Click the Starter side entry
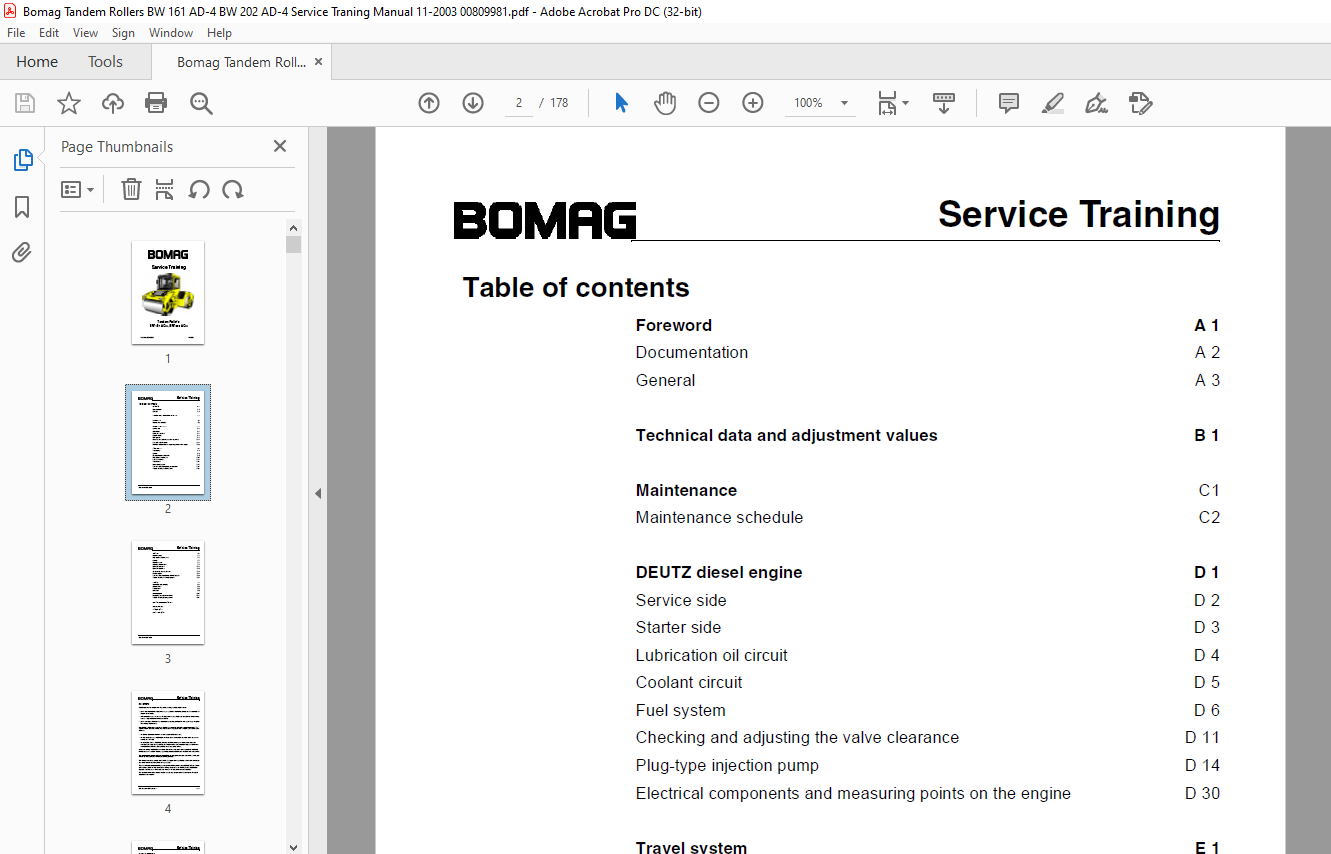The width and height of the screenshot is (1331, 854). click(x=679, y=627)
